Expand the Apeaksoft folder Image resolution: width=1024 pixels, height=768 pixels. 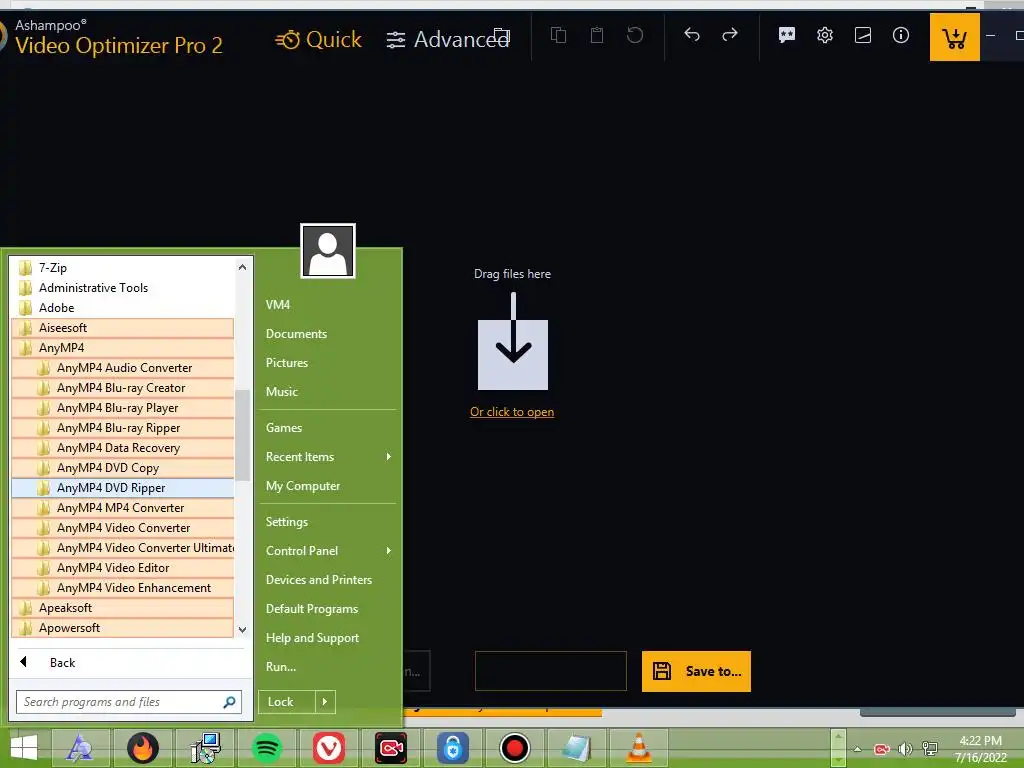tap(123, 608)
